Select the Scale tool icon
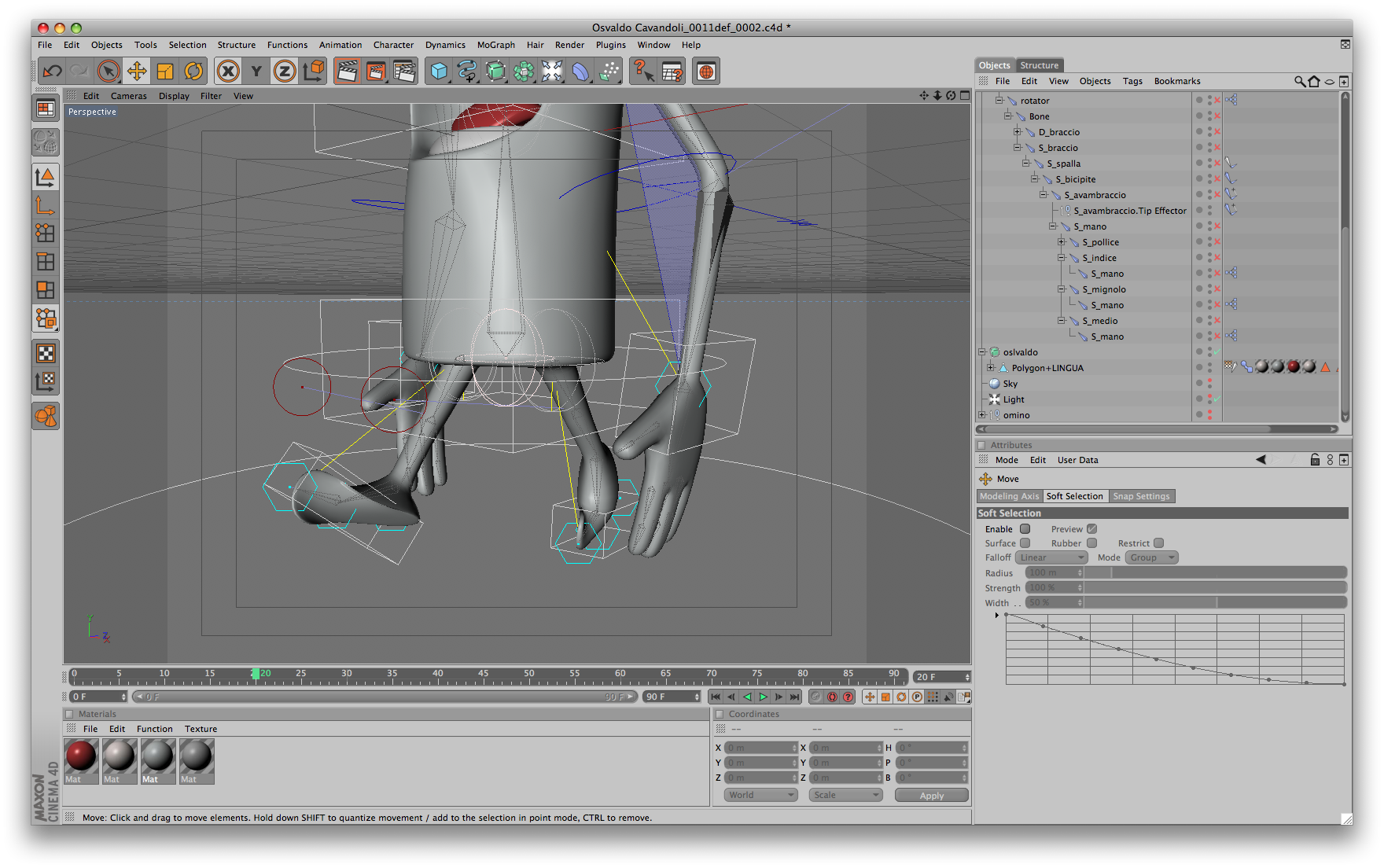Screen dimensions: 1384x868 coord(165,72)
